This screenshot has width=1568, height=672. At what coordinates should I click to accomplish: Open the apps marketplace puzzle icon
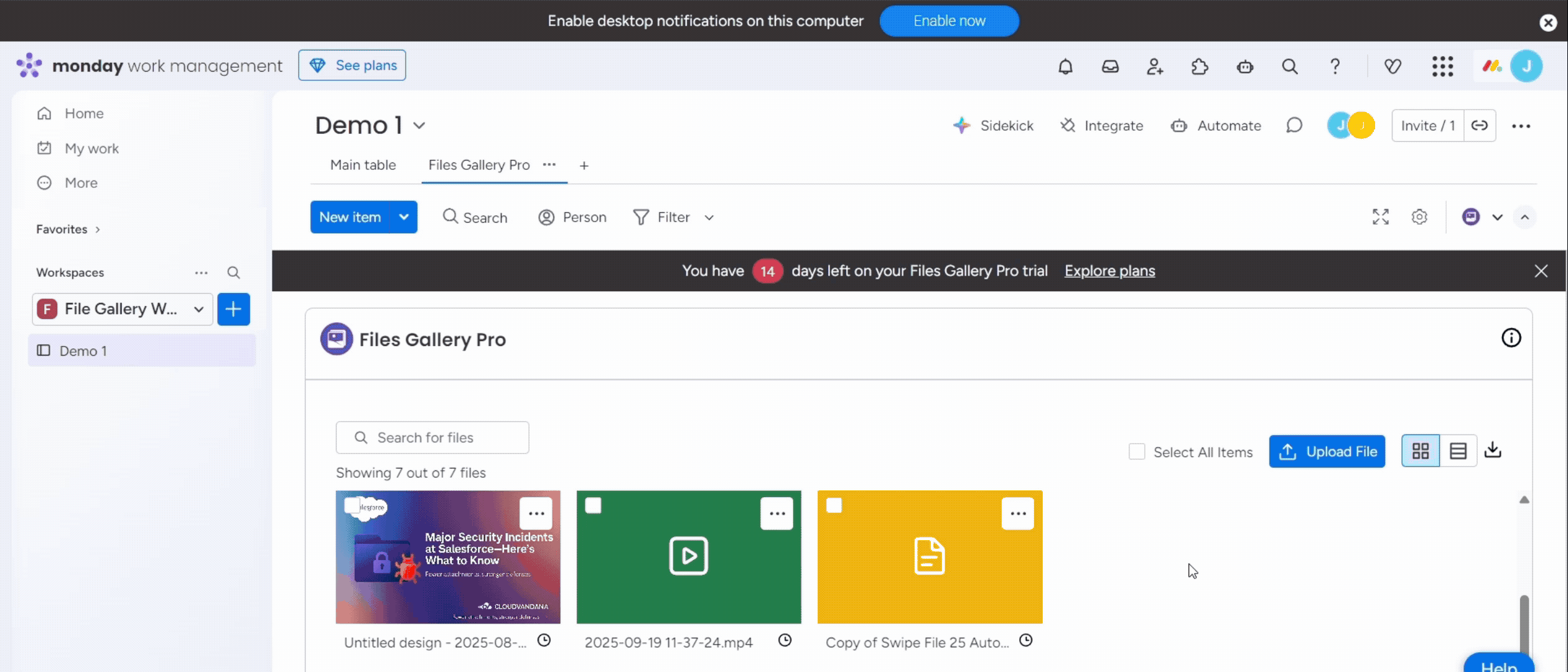[1200, 67]
